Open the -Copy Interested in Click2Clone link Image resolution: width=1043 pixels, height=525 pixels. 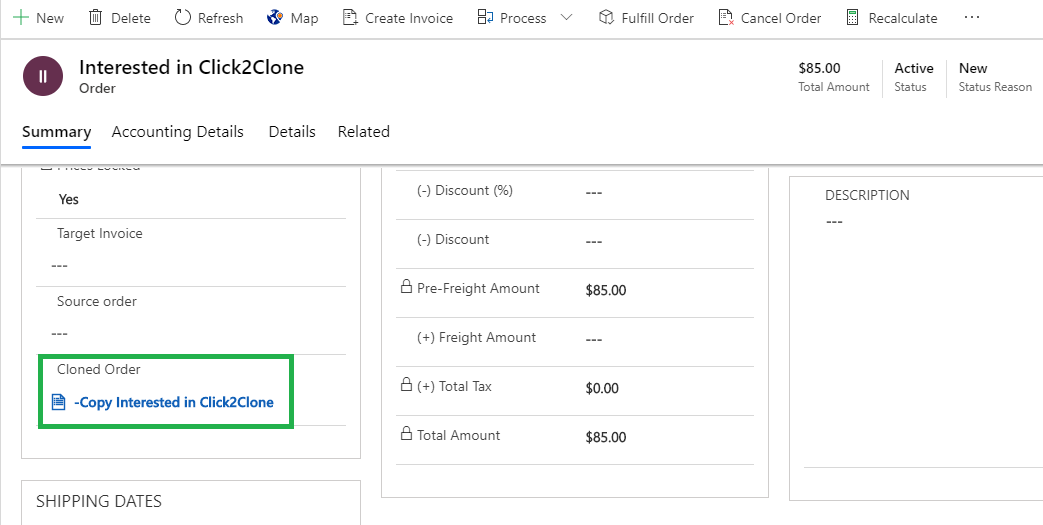[174, 402]
